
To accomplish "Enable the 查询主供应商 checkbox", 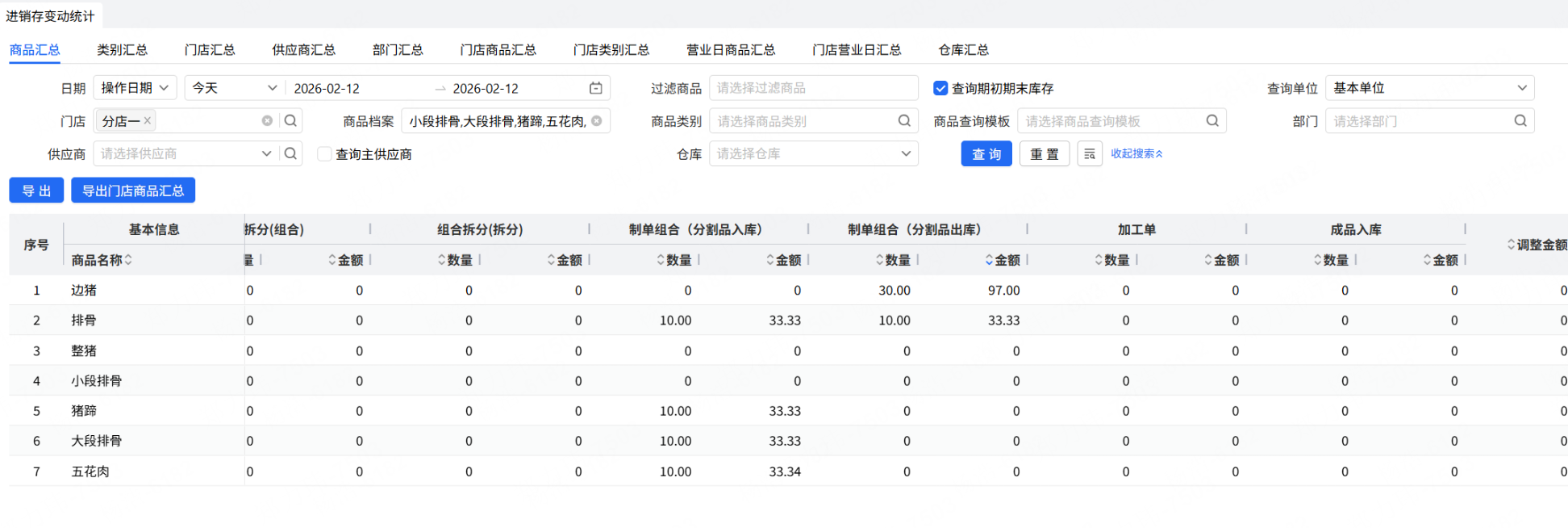I will (x=324, y=154).
